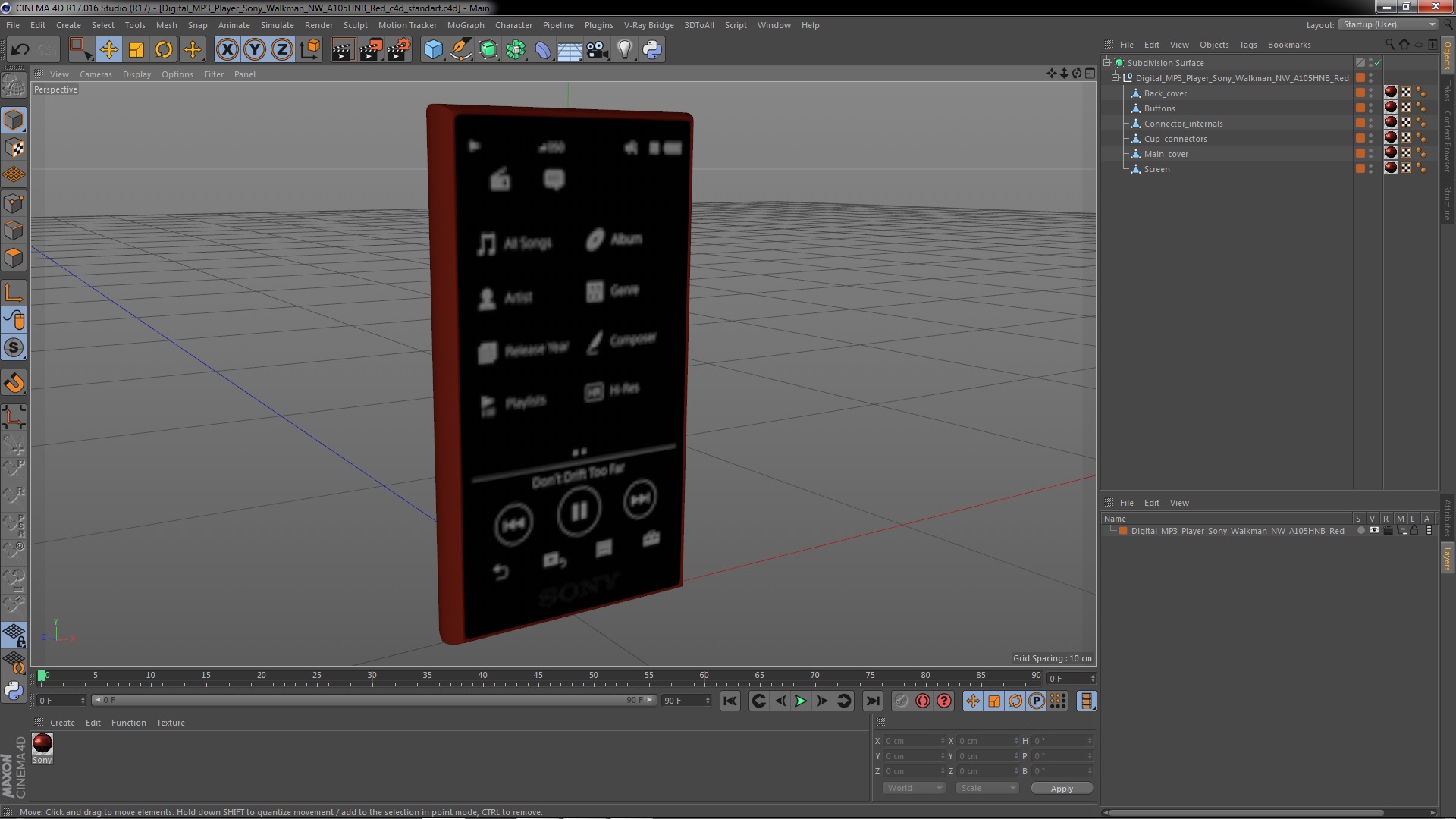Select Points mode icon
The height and width of the screenshot is (819, 1456).
coord(14,203)
